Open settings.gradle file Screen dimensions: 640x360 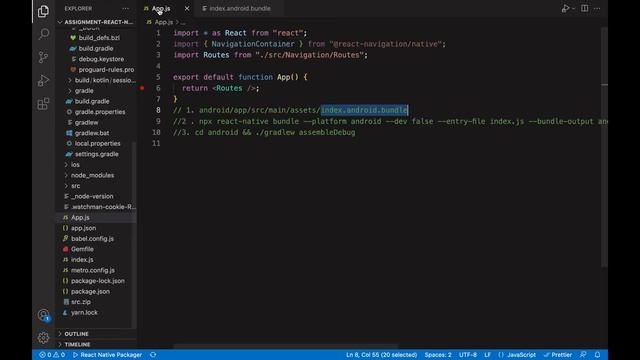[96, 154]
